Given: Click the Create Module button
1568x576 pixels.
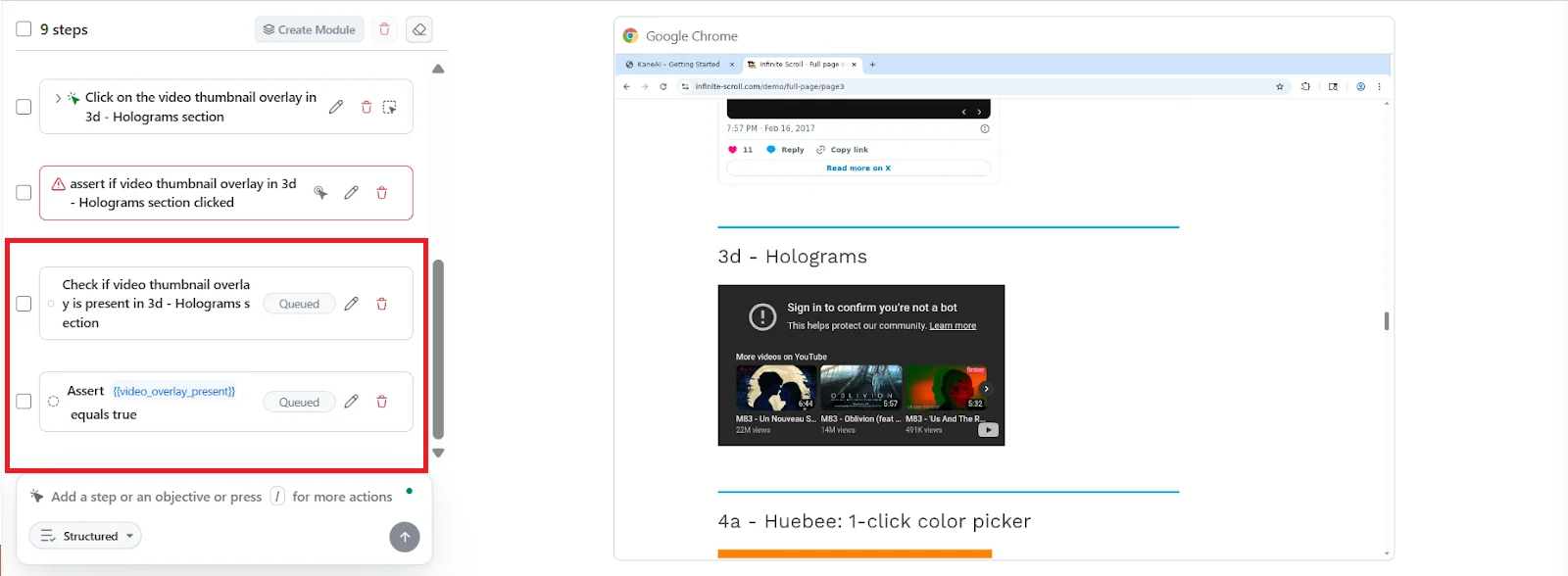Looking at the screenshot, I should pos(309,29).
